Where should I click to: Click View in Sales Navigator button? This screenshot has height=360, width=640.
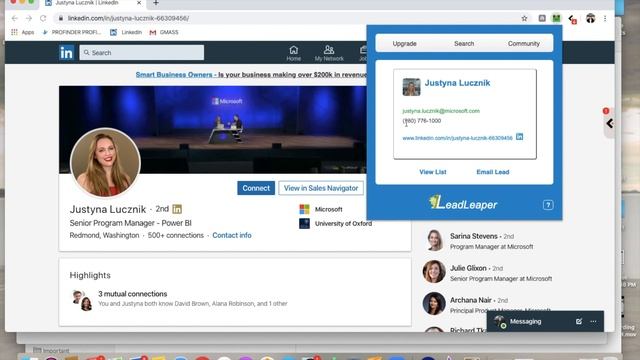coord(321,188)
